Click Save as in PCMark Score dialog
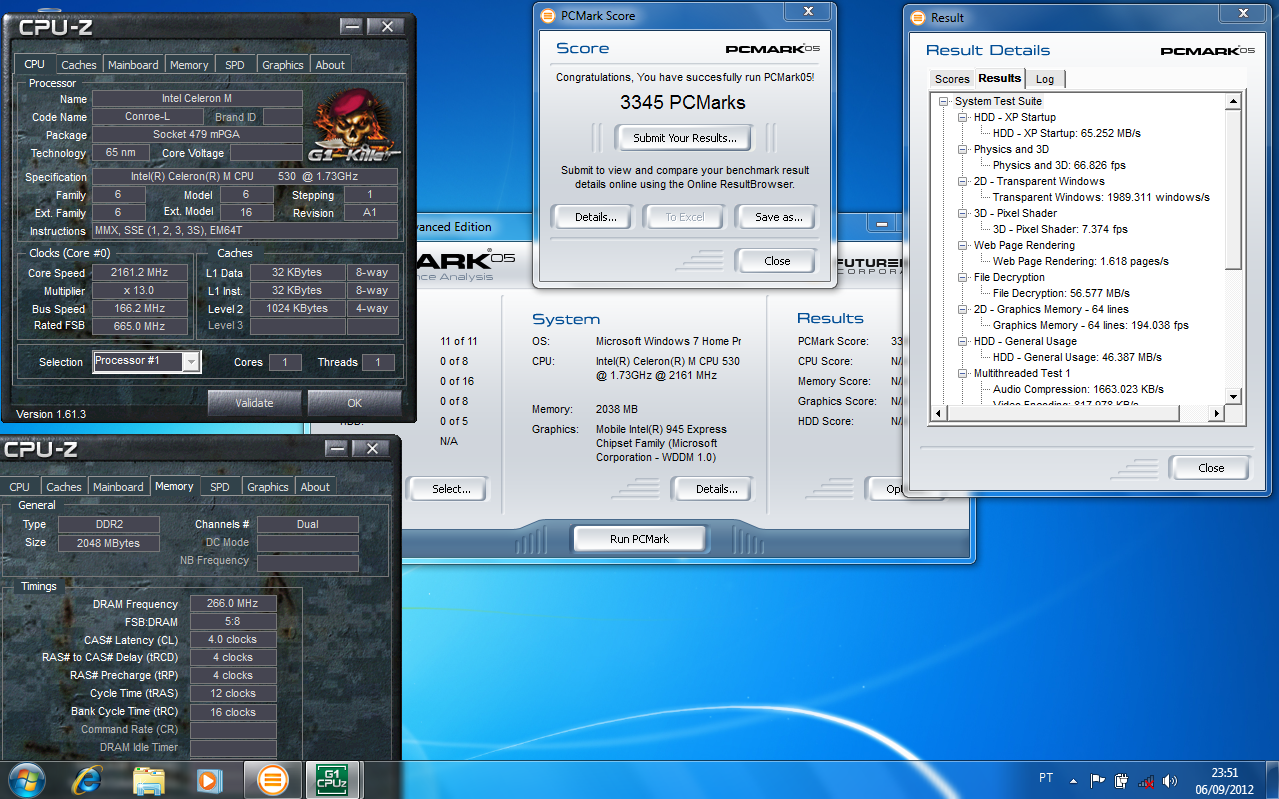The width and height of the screenshot is (1279, 799). coord(775,217)
